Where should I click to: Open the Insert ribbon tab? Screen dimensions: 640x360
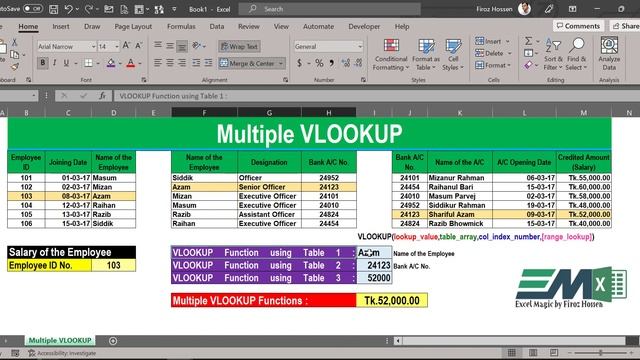click(x=60, y=27)
